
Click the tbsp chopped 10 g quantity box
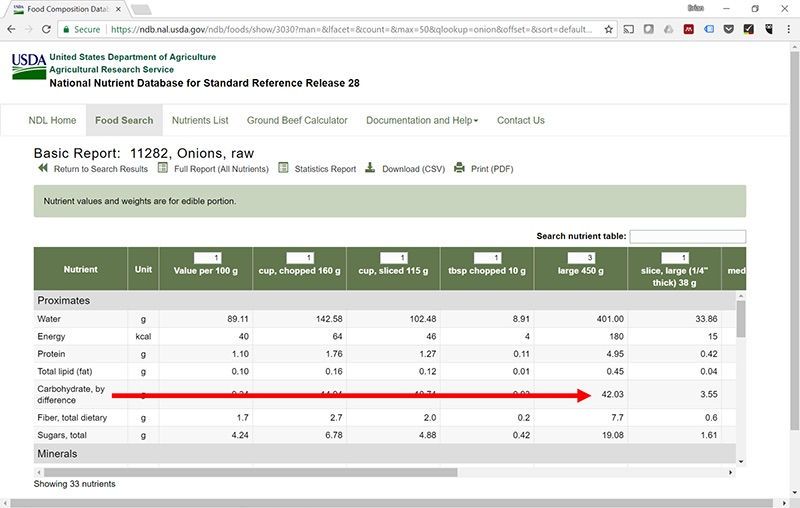(x=487, y=258)
